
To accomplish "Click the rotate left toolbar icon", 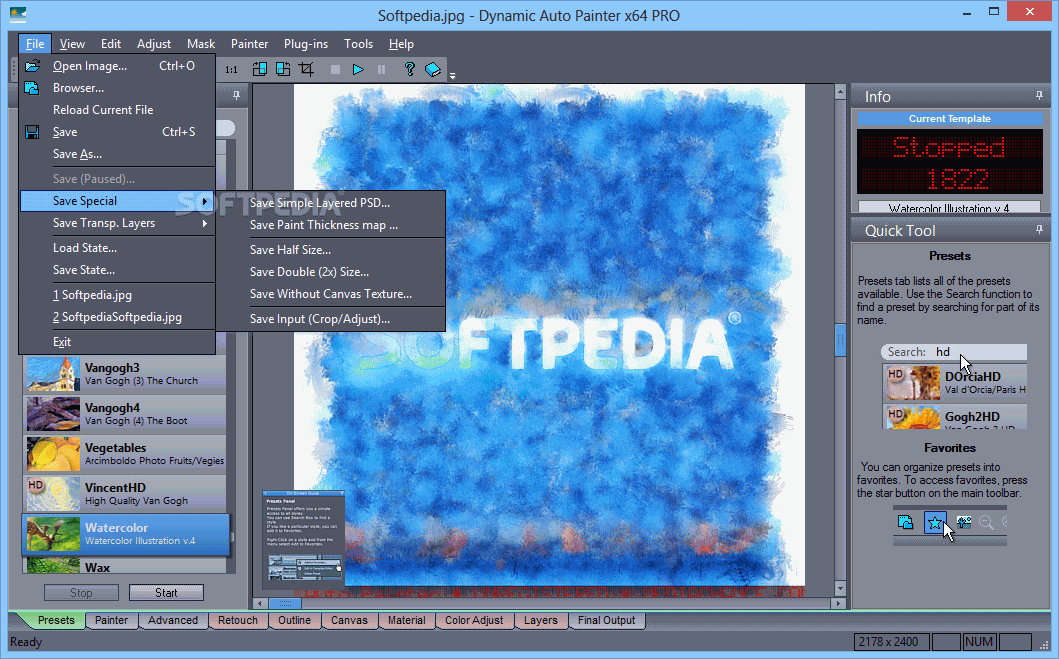I will pyautogui.click(x=259, y=69).
